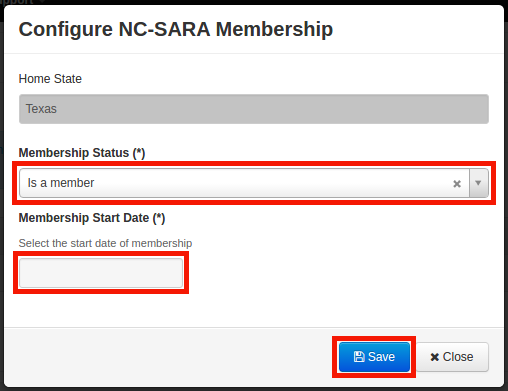
Task: Click the 'Home State' label
Action: [x=50, y=79]
